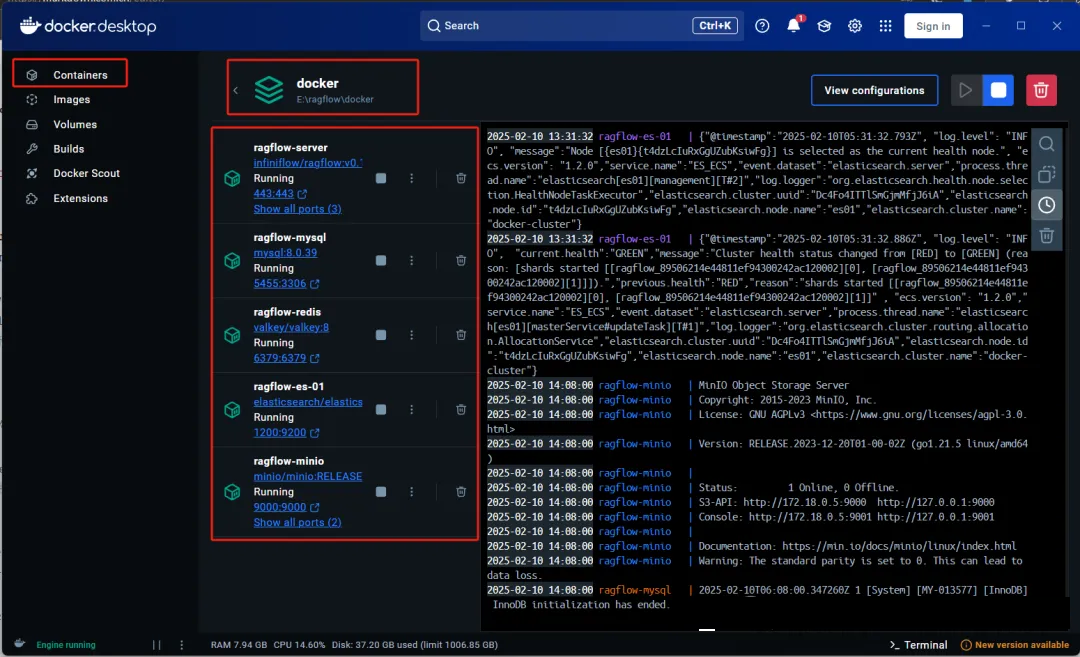Click the ragflow-server container cube icon
The height and width of the screenshot is (657, 1080).
[232, 178]
